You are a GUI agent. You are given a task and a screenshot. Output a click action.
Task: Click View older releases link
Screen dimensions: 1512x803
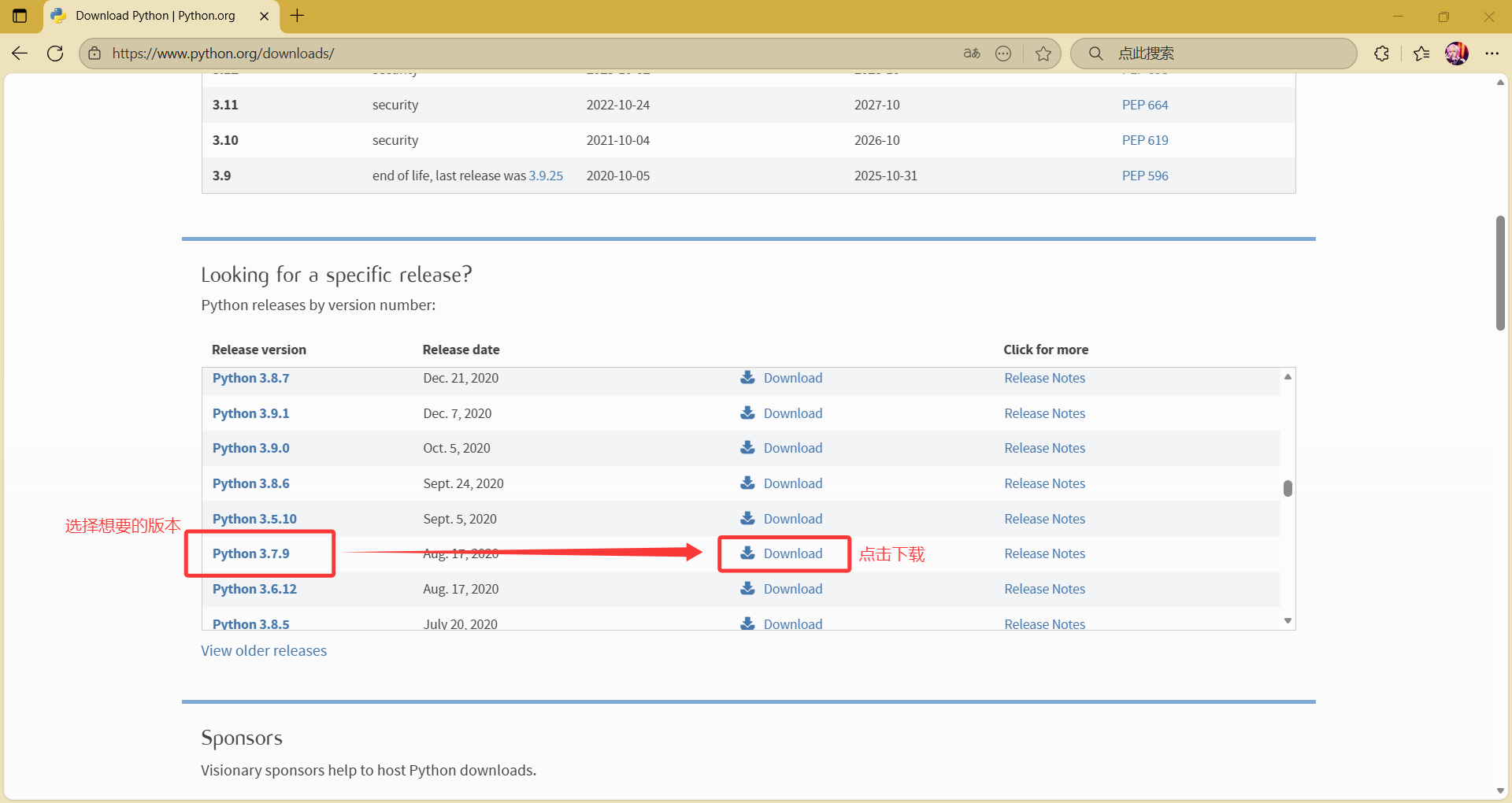pyautogui.click(x=264, y=651)
